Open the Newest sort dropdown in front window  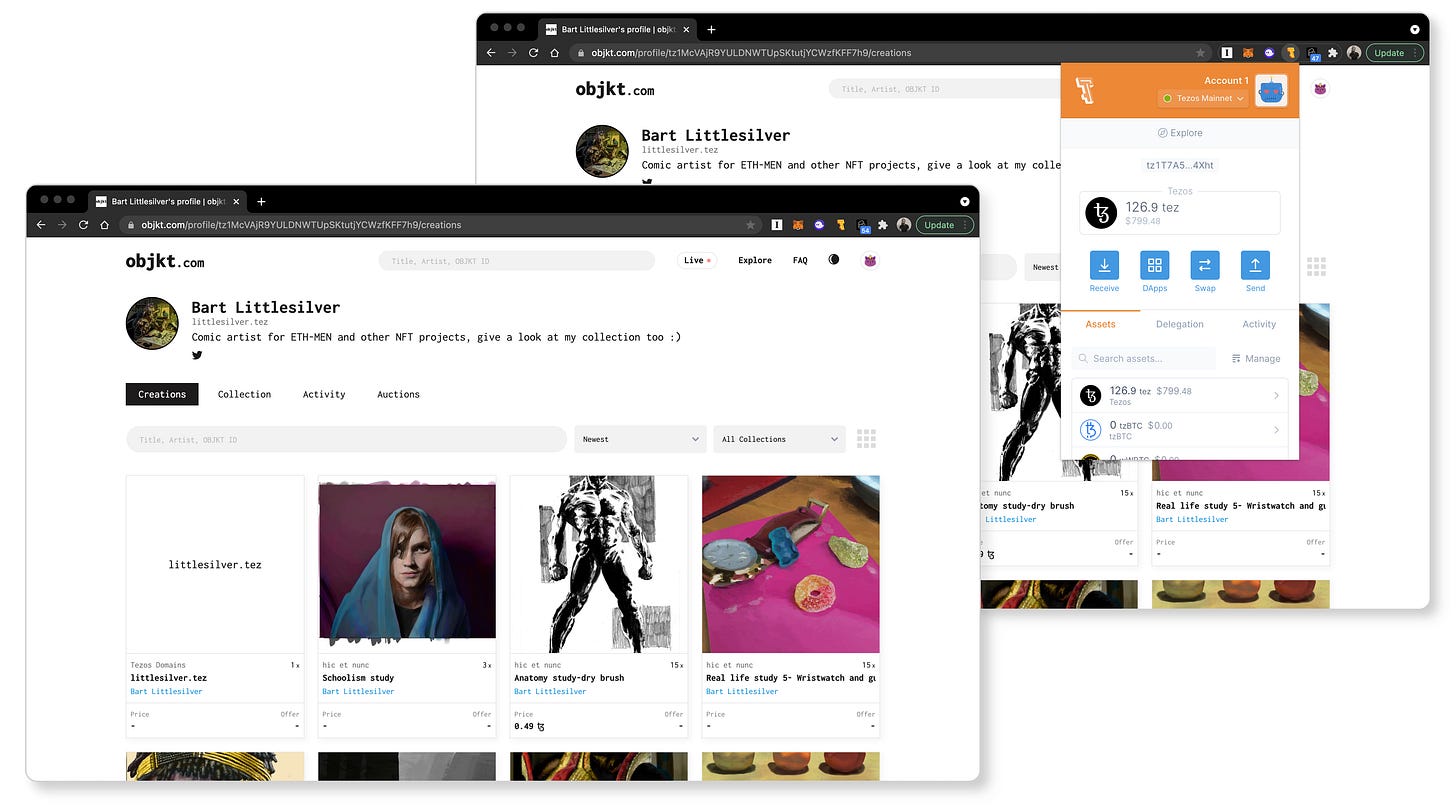click(x=640, y=439)
